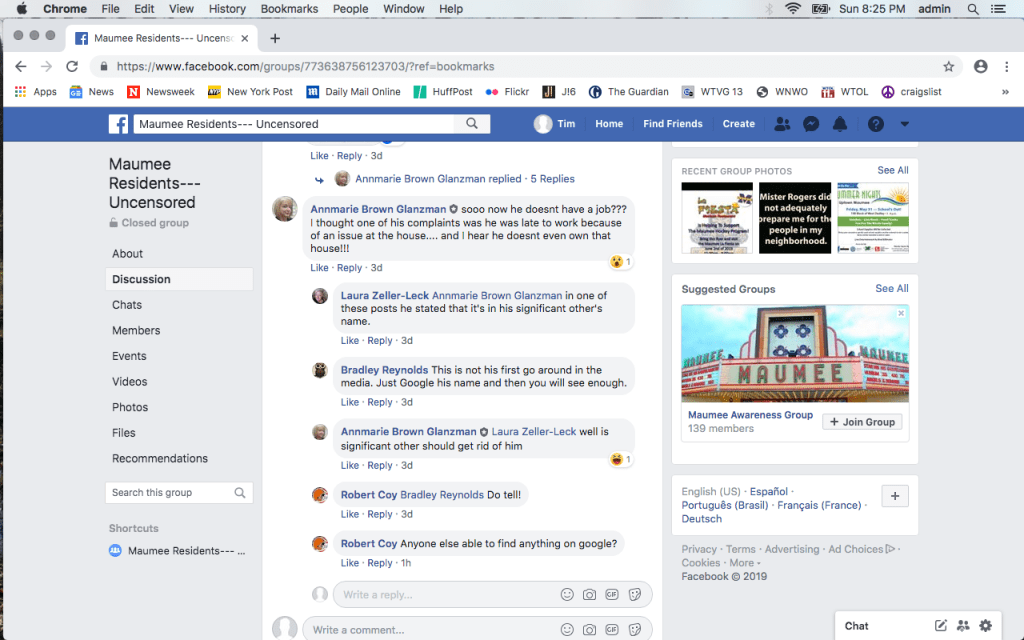This screenshot has height=640, width=1024.
Task: Click the search magnifier button in Facebook bar
Action: (471, 124)
